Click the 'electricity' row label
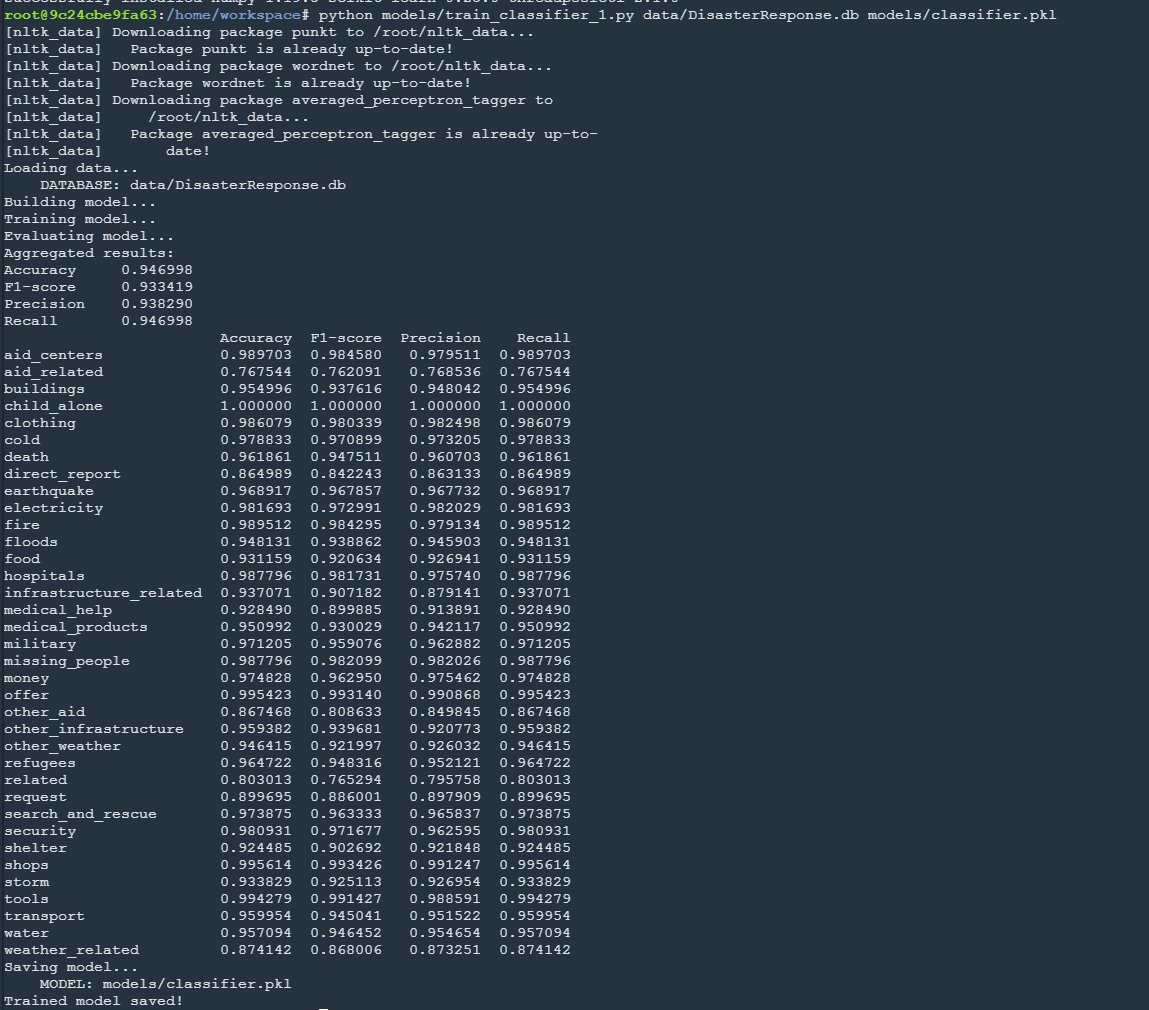The image size is (1149, 1010). click(53, 508)
